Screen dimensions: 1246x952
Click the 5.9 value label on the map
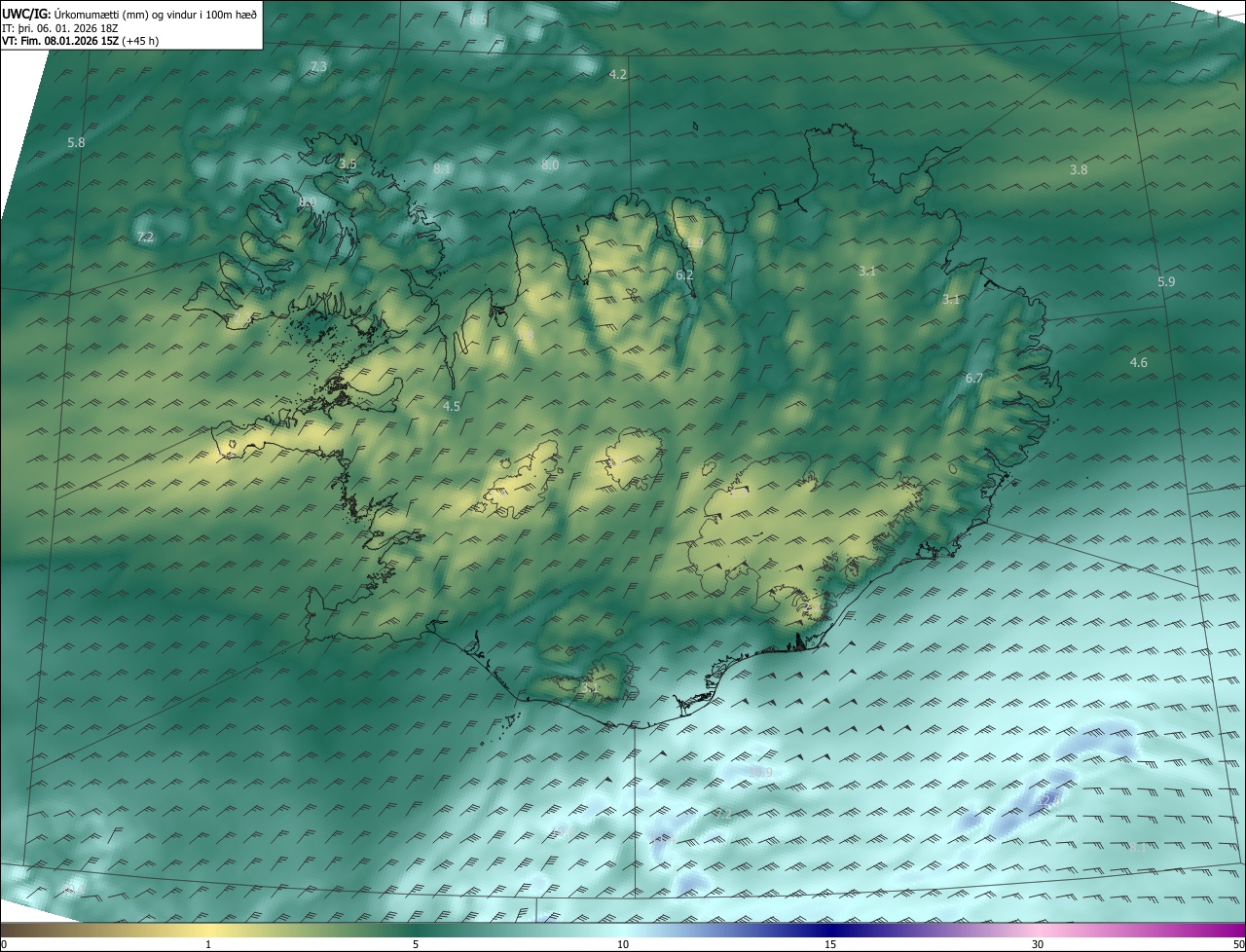click(1166, 281)
